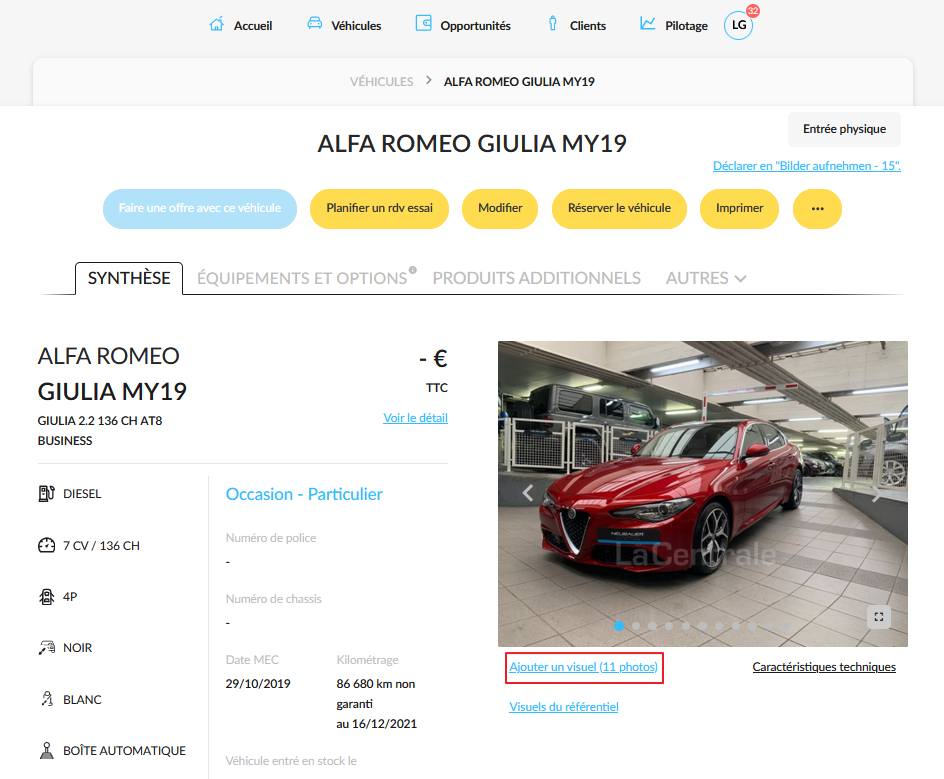The height and width of the screenshot is (779, 944).
Task: Click the paint icon beside NOIR
Action: [x=46, y=648]
